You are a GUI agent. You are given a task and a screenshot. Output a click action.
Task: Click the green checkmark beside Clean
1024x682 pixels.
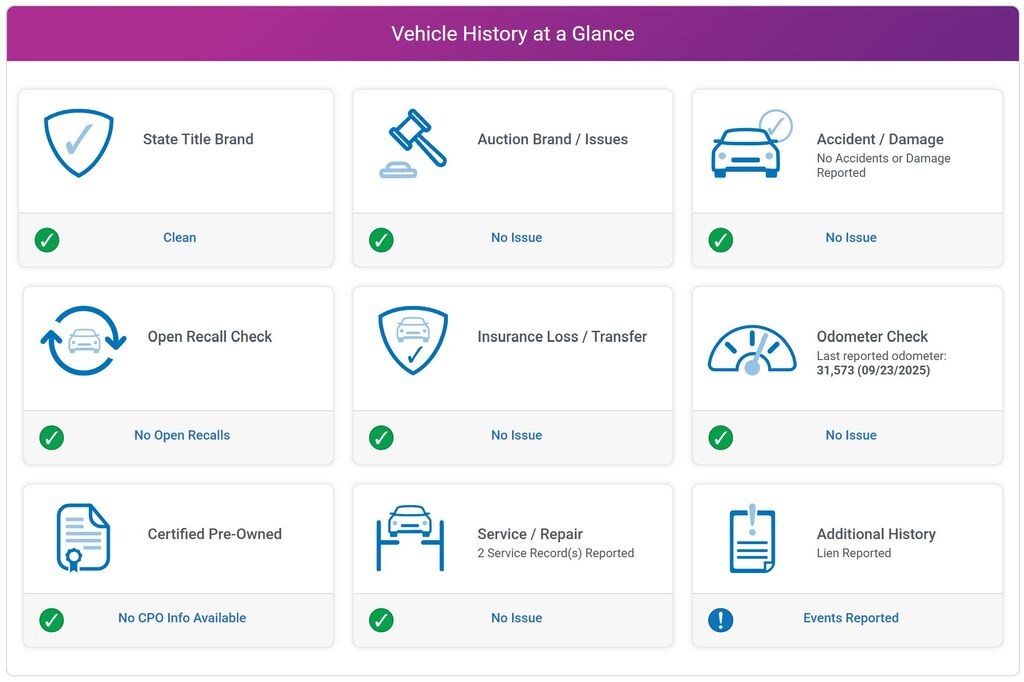(x=47, y=240)
